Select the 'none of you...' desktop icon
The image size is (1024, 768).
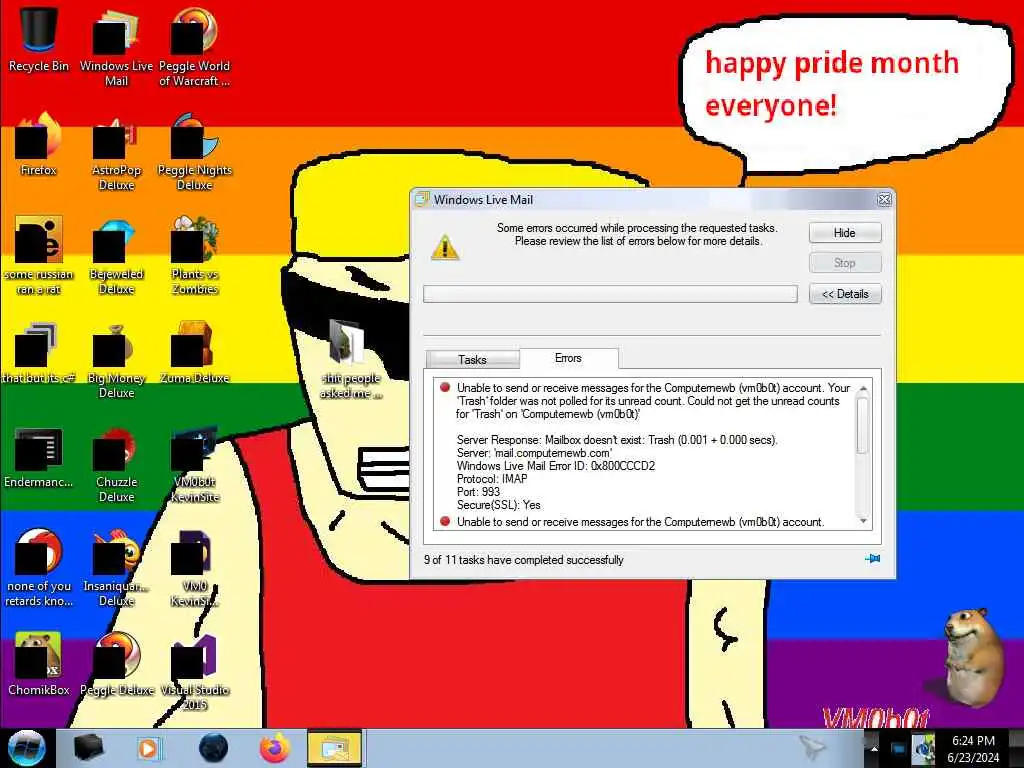point(39,567)
